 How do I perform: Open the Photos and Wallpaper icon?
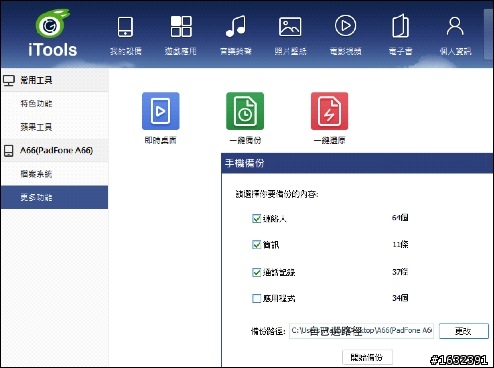(290, 27)
